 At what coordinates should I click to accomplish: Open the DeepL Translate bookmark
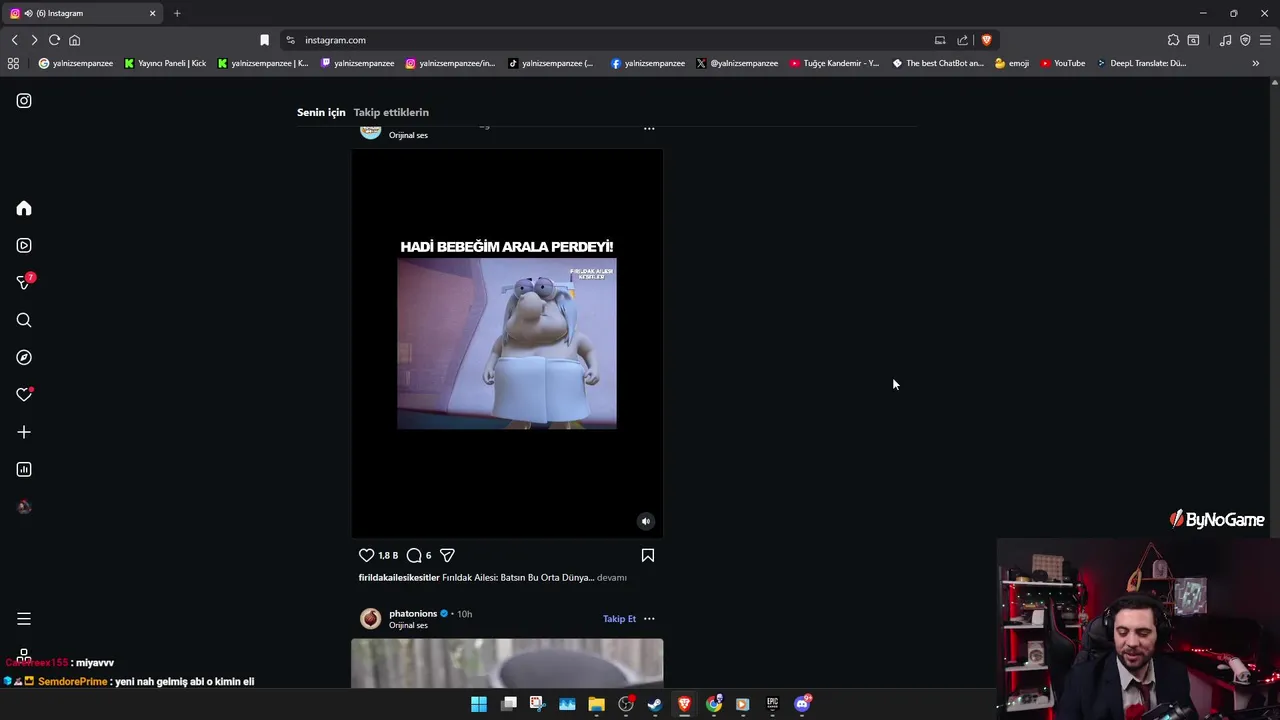point(1141,63)
